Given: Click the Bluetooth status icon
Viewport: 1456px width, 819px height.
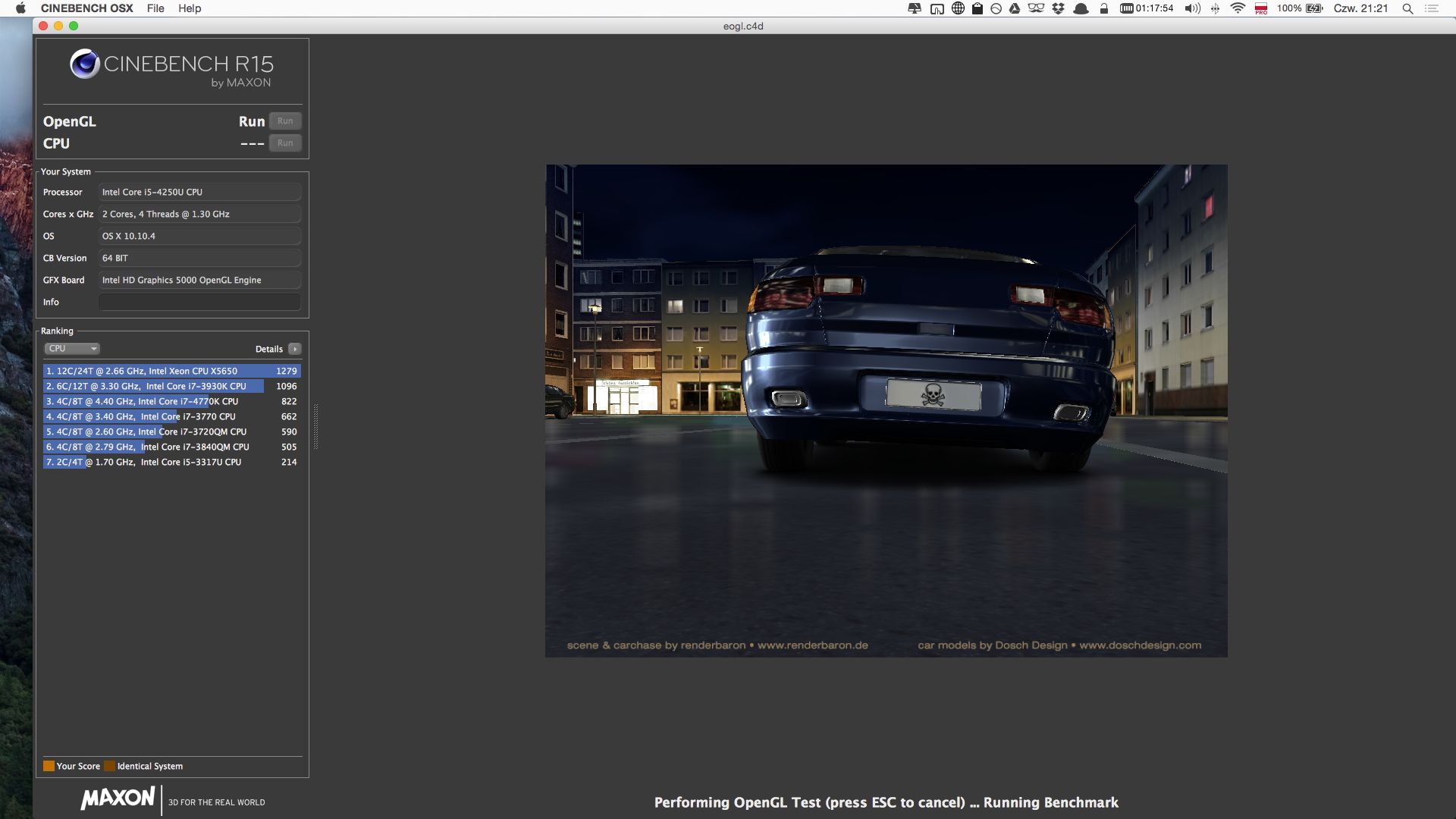Looking at the screenshot, I should point(1214,8).
